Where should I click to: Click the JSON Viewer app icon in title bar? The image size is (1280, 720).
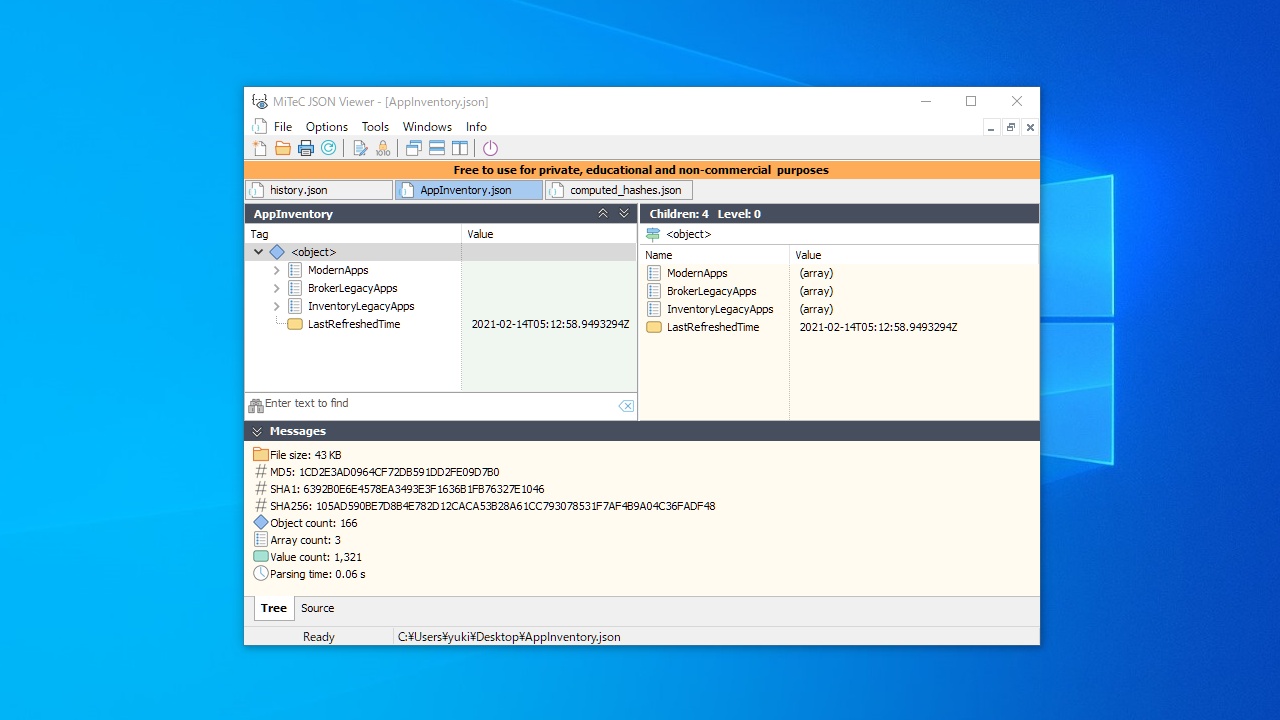tap(260, 101)
